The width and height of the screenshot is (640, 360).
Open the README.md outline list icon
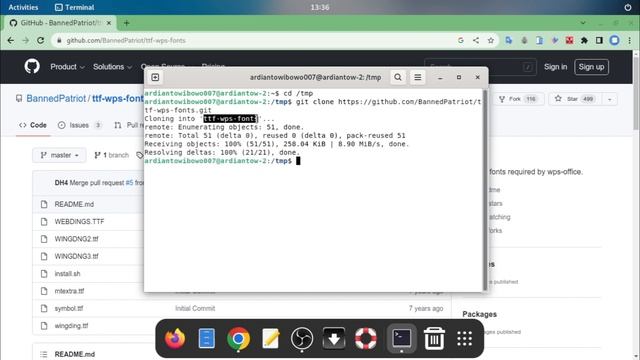(x=44, y=354)
